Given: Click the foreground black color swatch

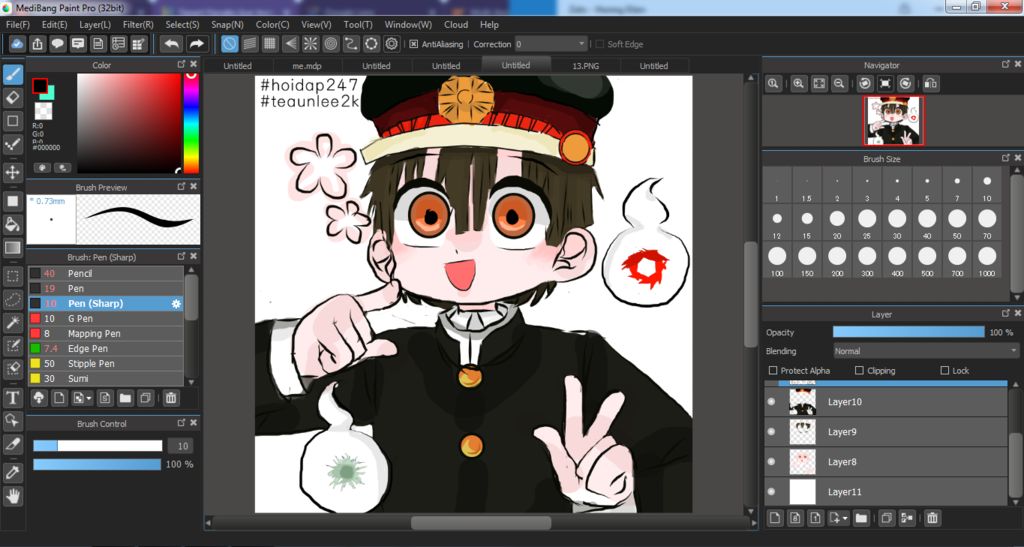Looking at the screenshot, I should click(40, 86).
